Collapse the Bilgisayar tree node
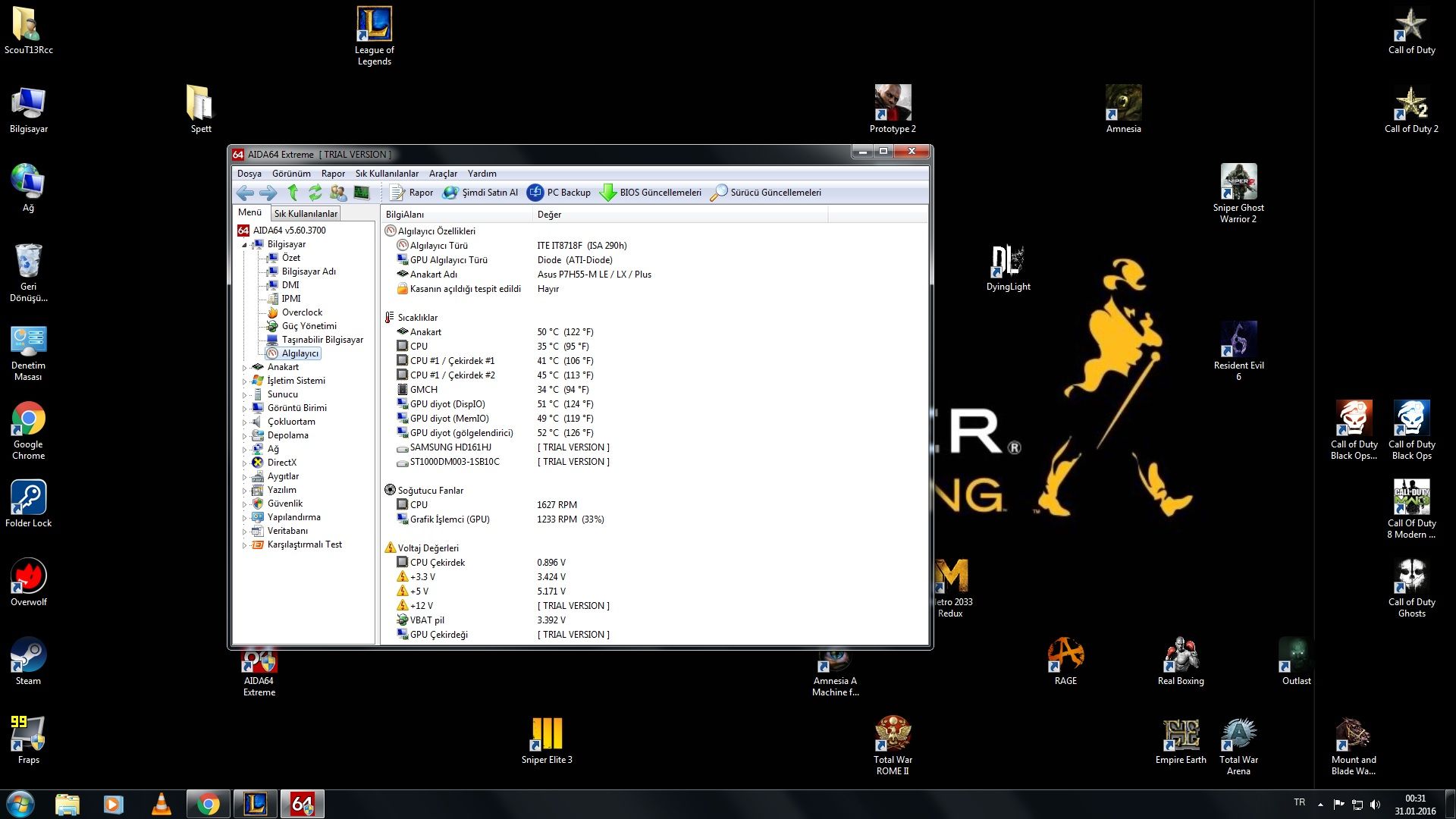 pyautogui.click(x=244, y=245)
